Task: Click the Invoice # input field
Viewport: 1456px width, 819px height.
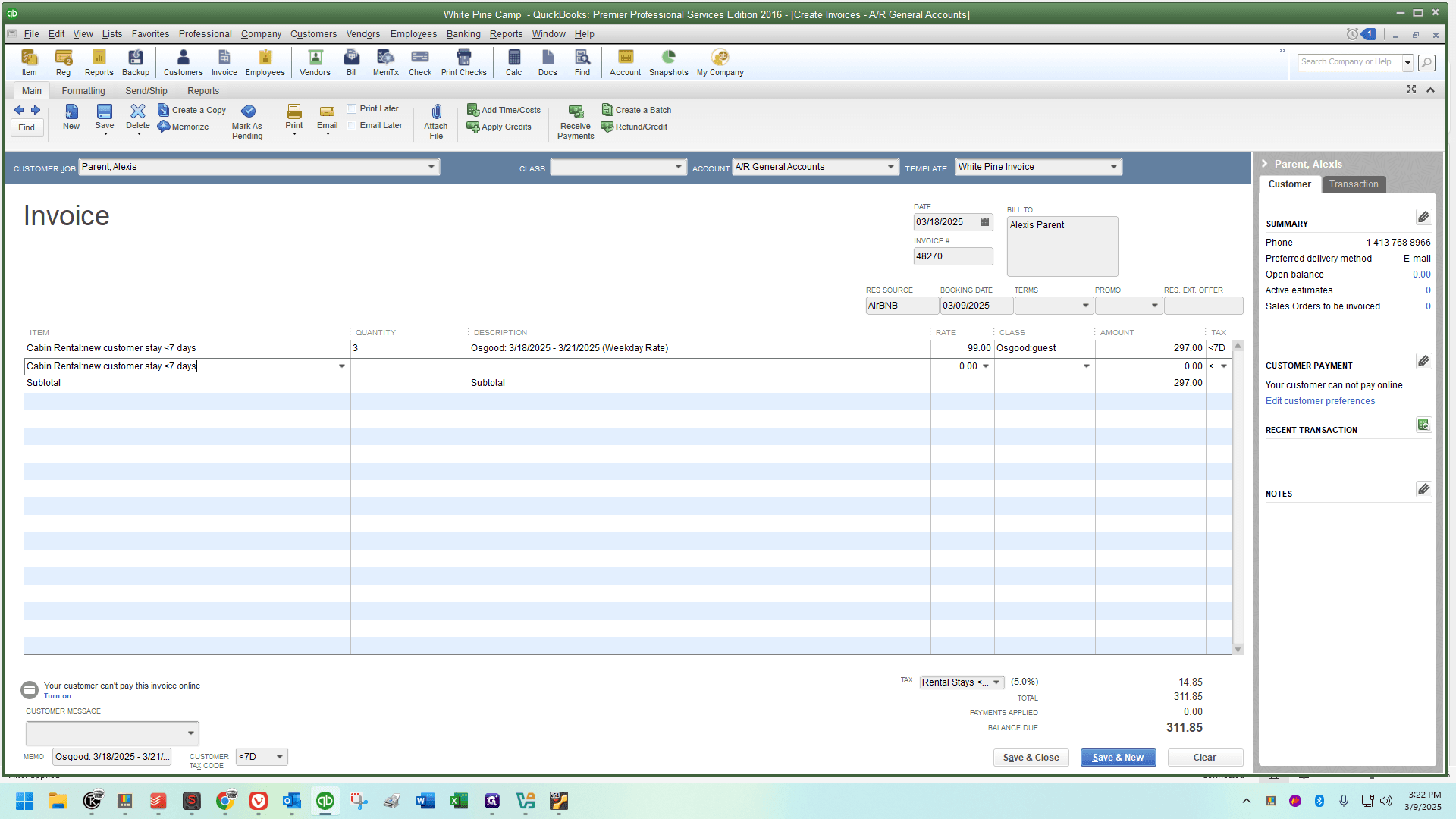Action: pos(952,256)
